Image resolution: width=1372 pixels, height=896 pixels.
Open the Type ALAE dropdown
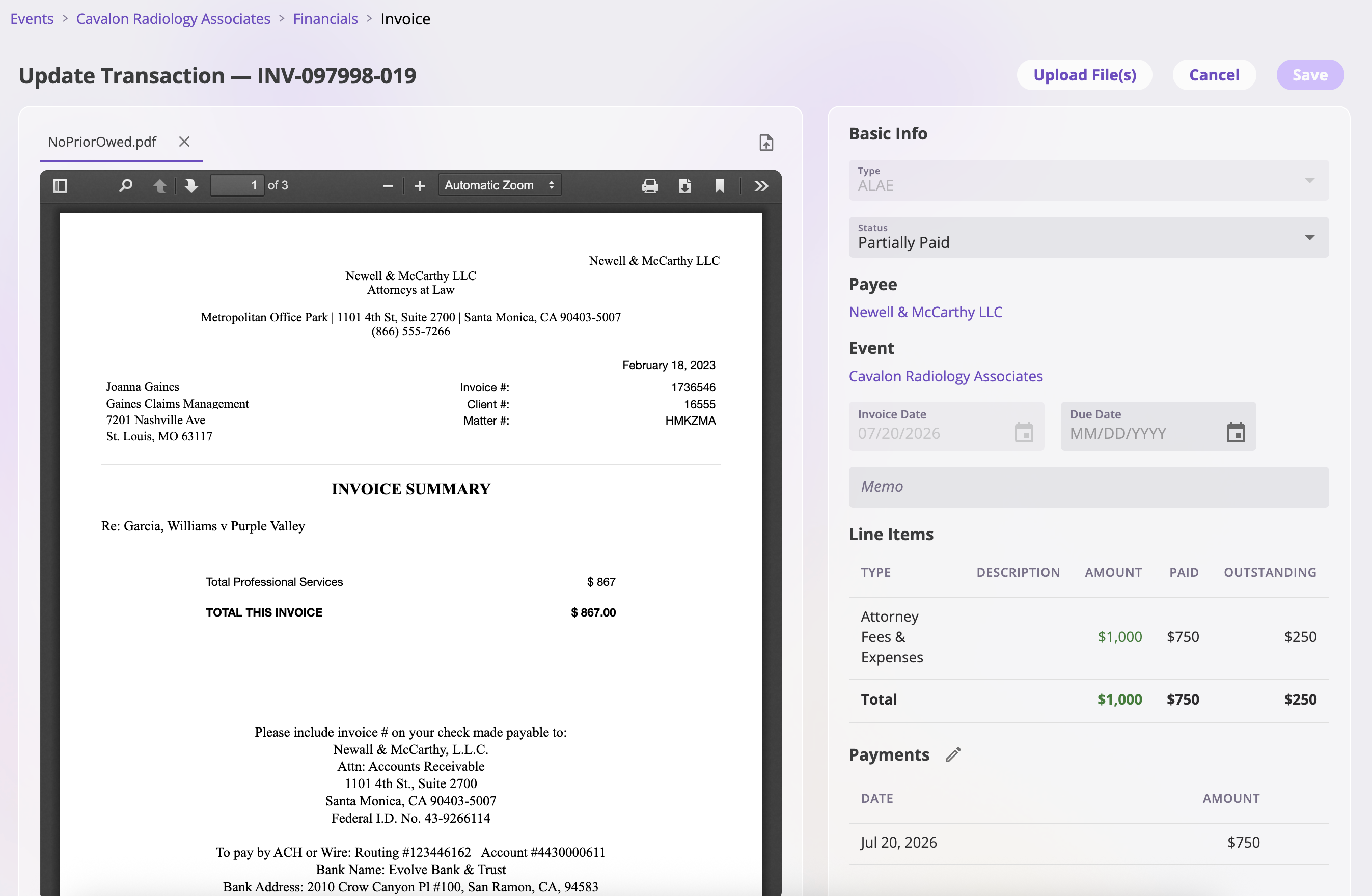[x=1089, y=180]
